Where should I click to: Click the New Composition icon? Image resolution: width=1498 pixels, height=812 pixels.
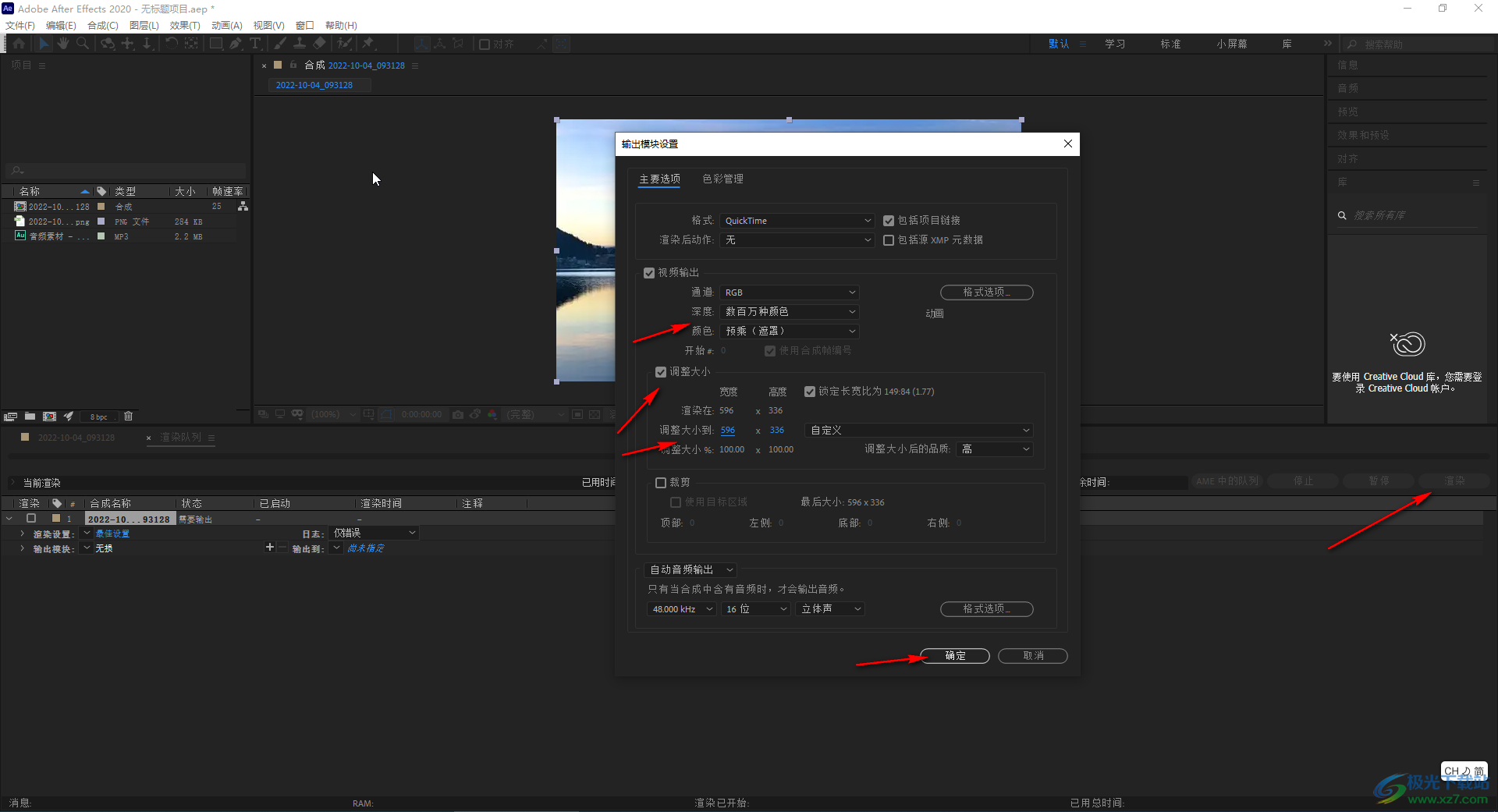[x=49, y=417]
